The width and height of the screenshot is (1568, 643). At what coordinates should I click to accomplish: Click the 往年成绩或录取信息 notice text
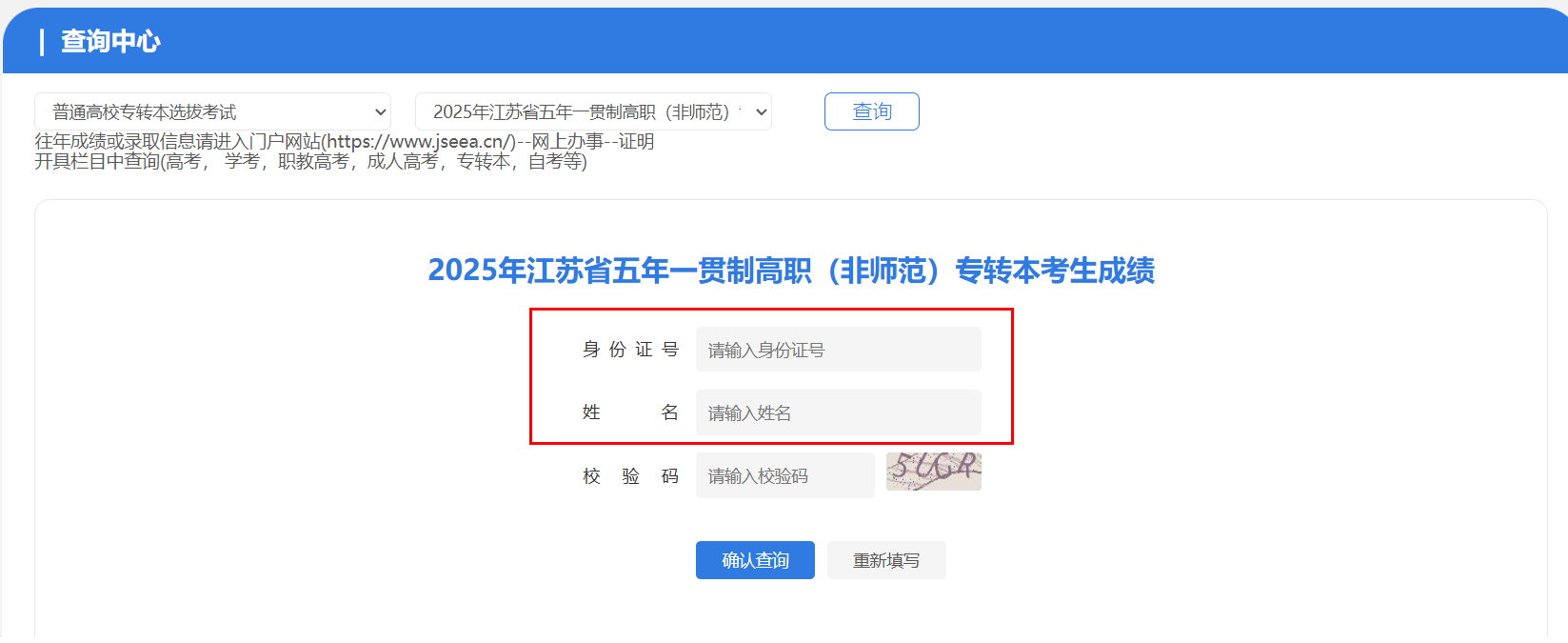coord(114,142)
